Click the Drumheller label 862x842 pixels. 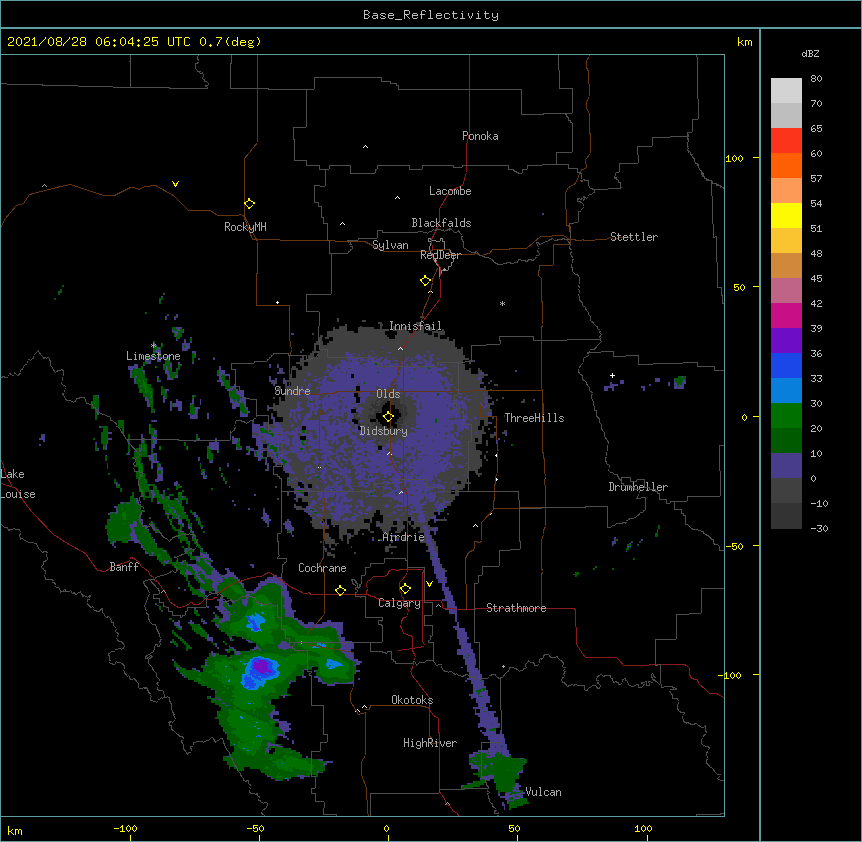[x=638, y=487]
